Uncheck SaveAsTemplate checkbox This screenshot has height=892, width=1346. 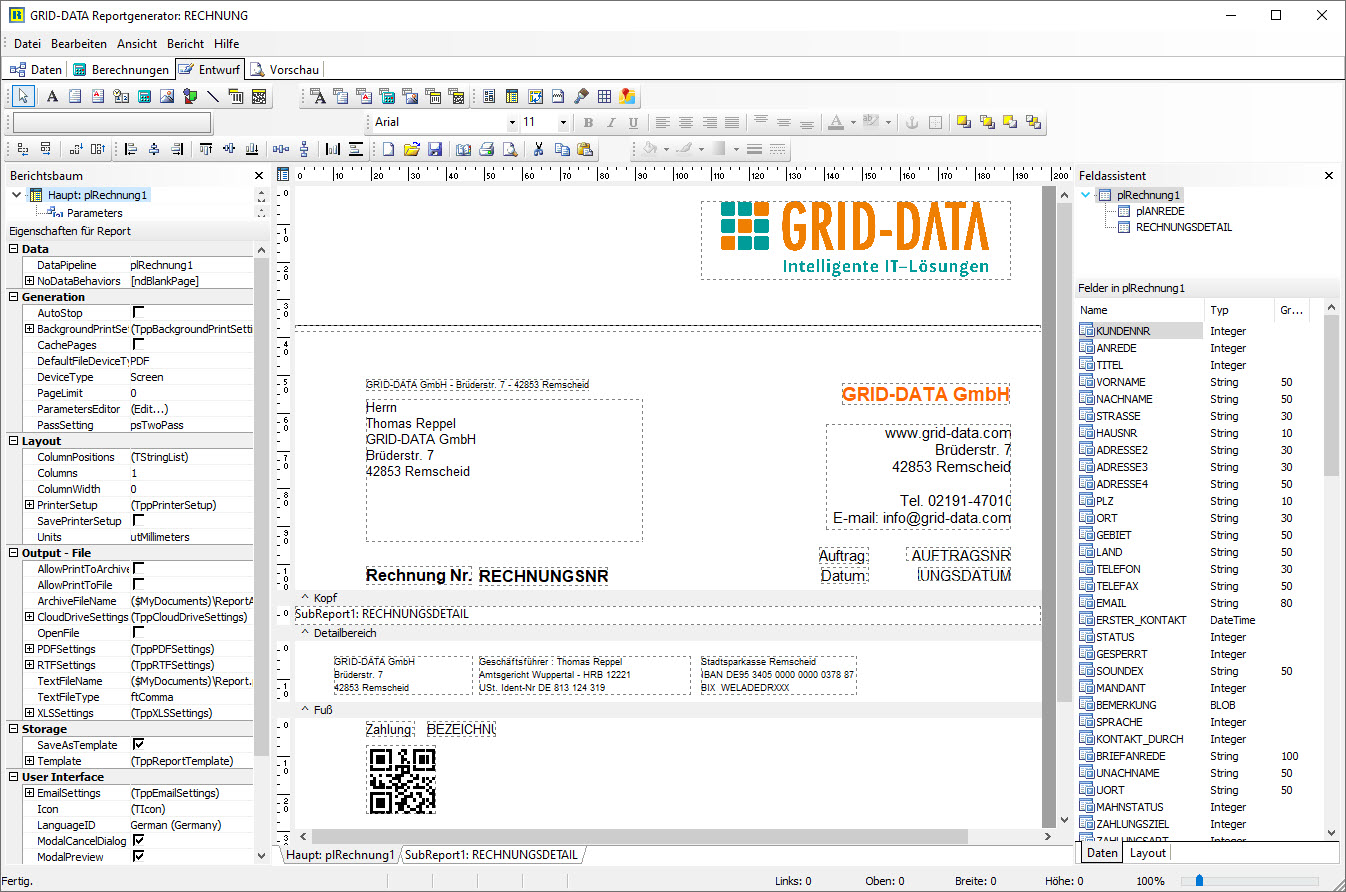(x=138, y=745)
